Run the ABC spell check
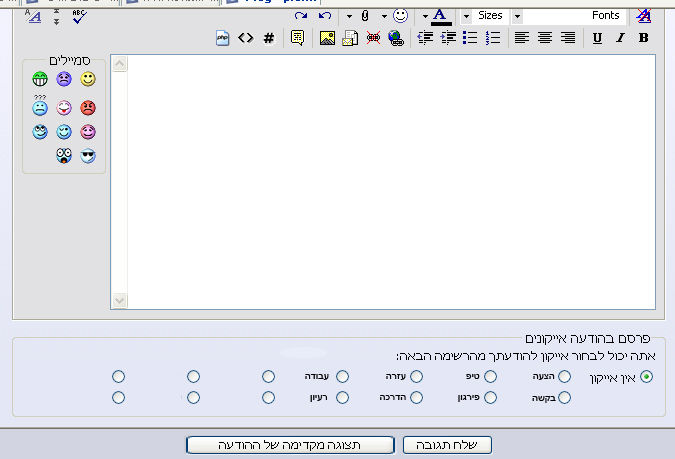The width and height of the screenshot is (675, 459). 79,16
